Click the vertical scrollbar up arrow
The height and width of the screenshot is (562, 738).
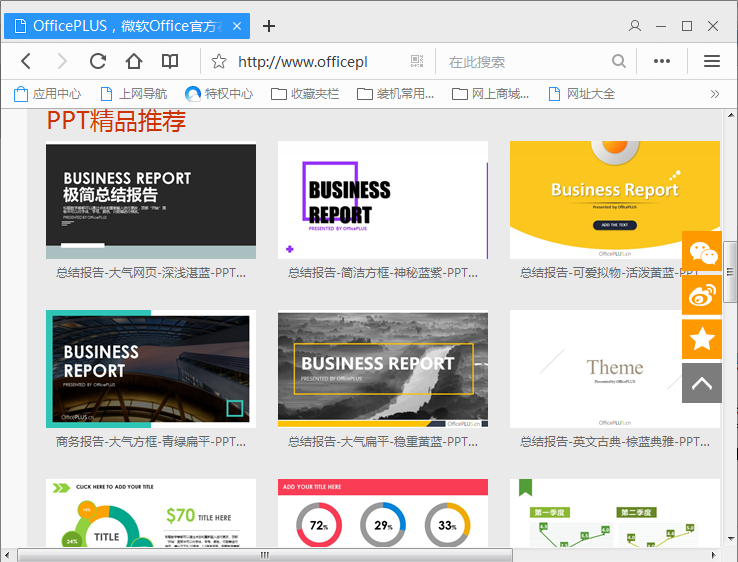click(x=730, y=115)
